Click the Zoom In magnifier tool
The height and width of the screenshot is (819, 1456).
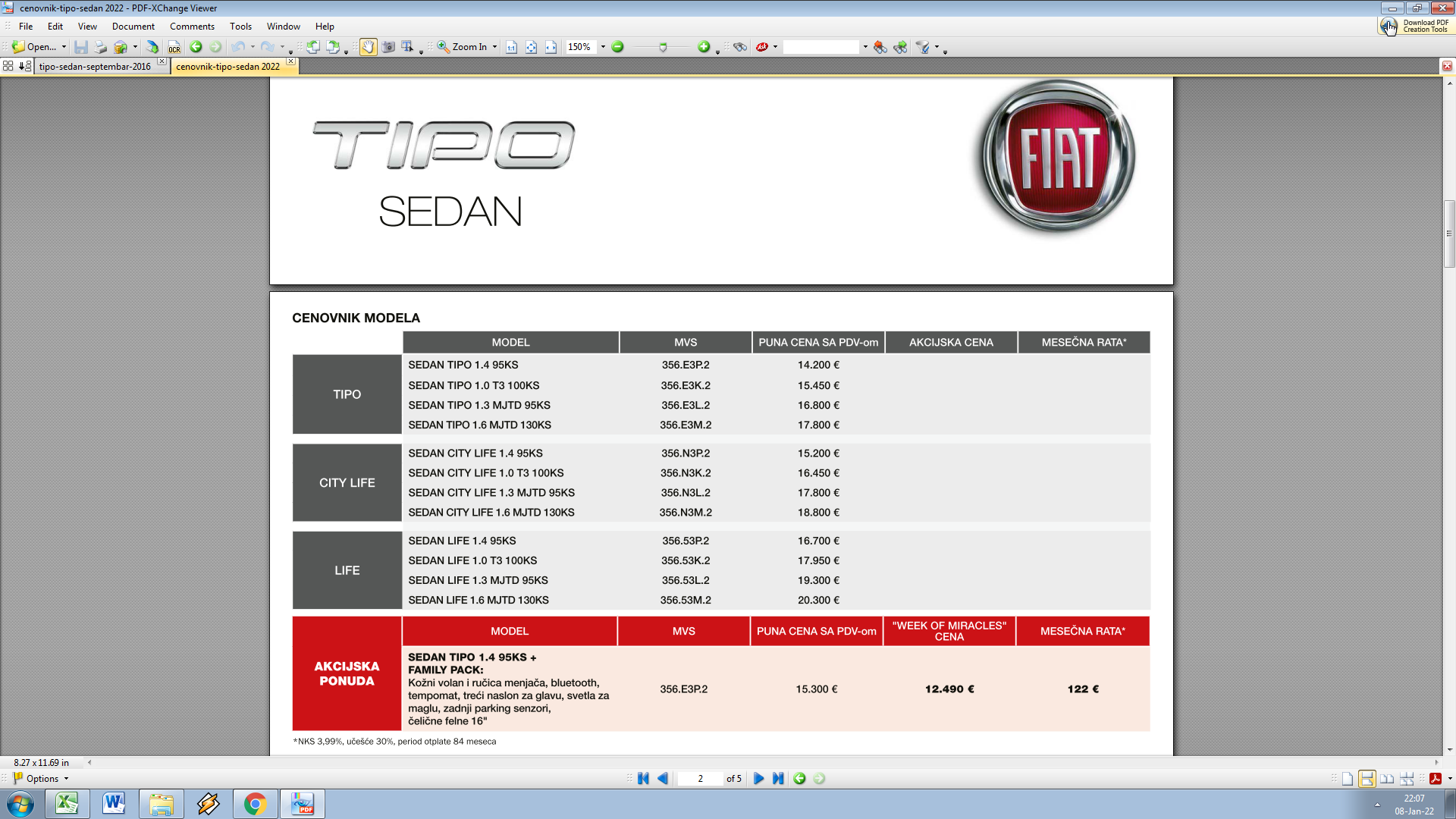click(463, 47)
